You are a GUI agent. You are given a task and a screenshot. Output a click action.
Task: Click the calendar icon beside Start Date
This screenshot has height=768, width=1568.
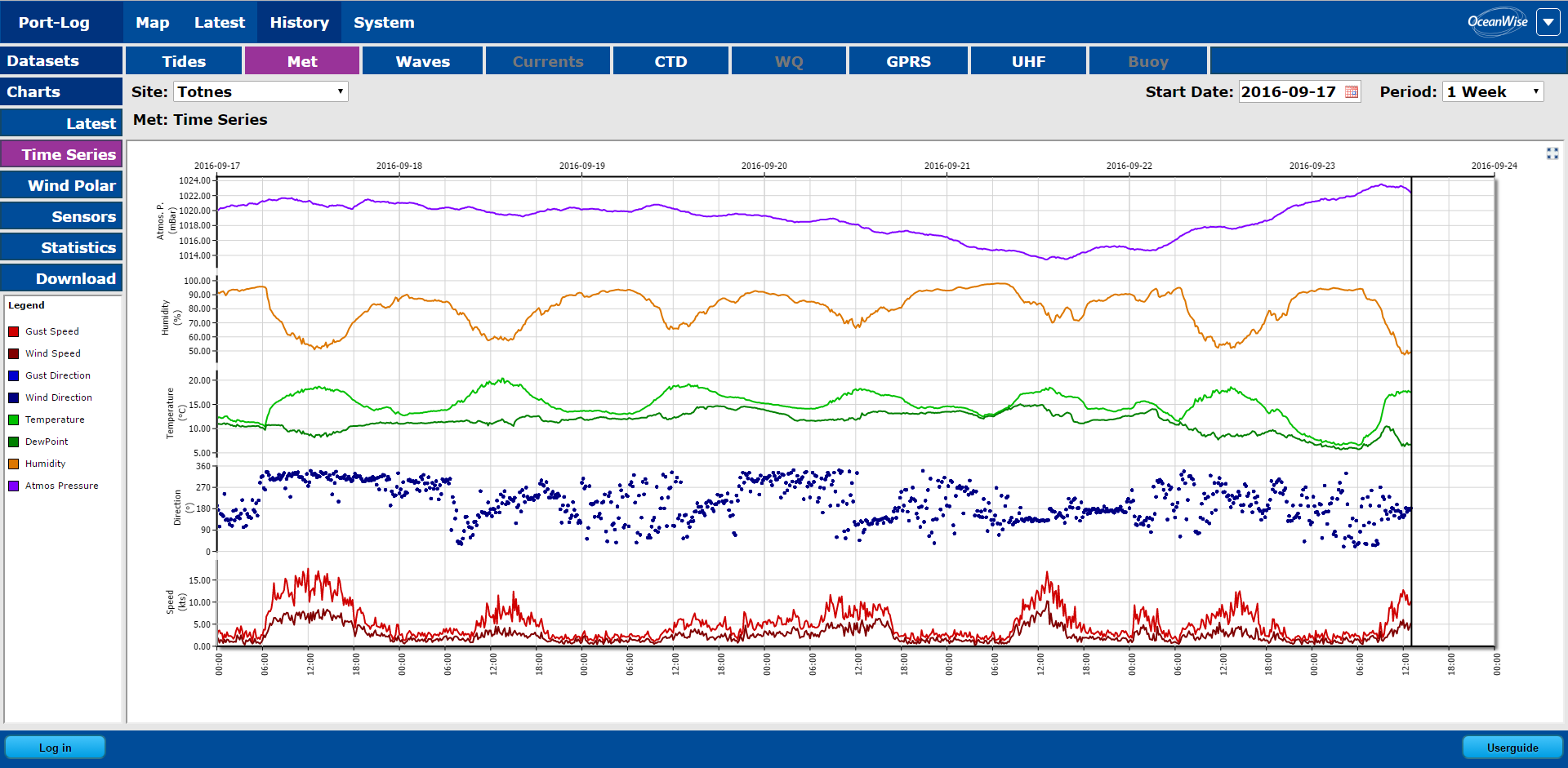click(1352, 92)
